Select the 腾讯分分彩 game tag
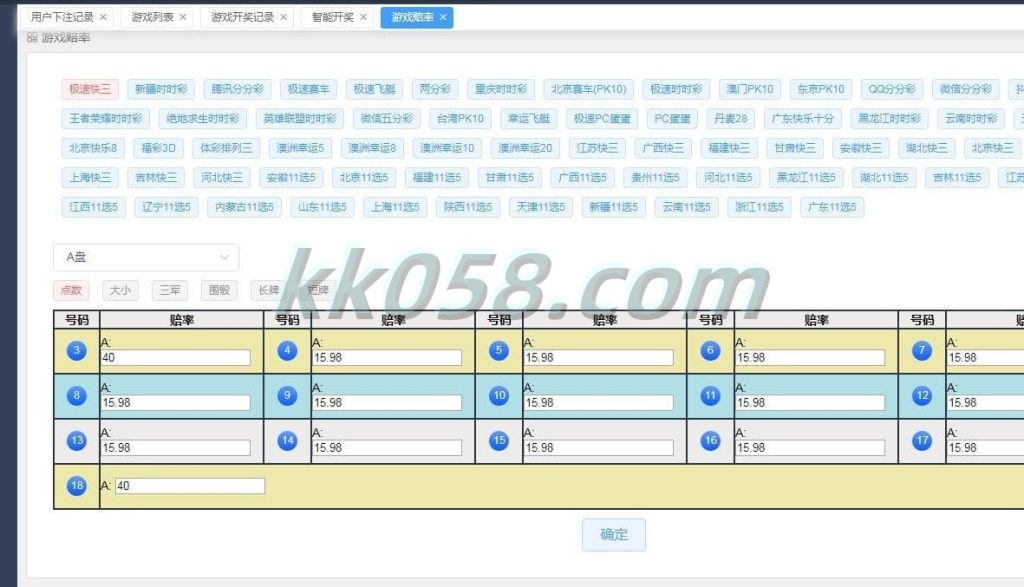This screenshot has width=1024, height=587. pos(237,89)
